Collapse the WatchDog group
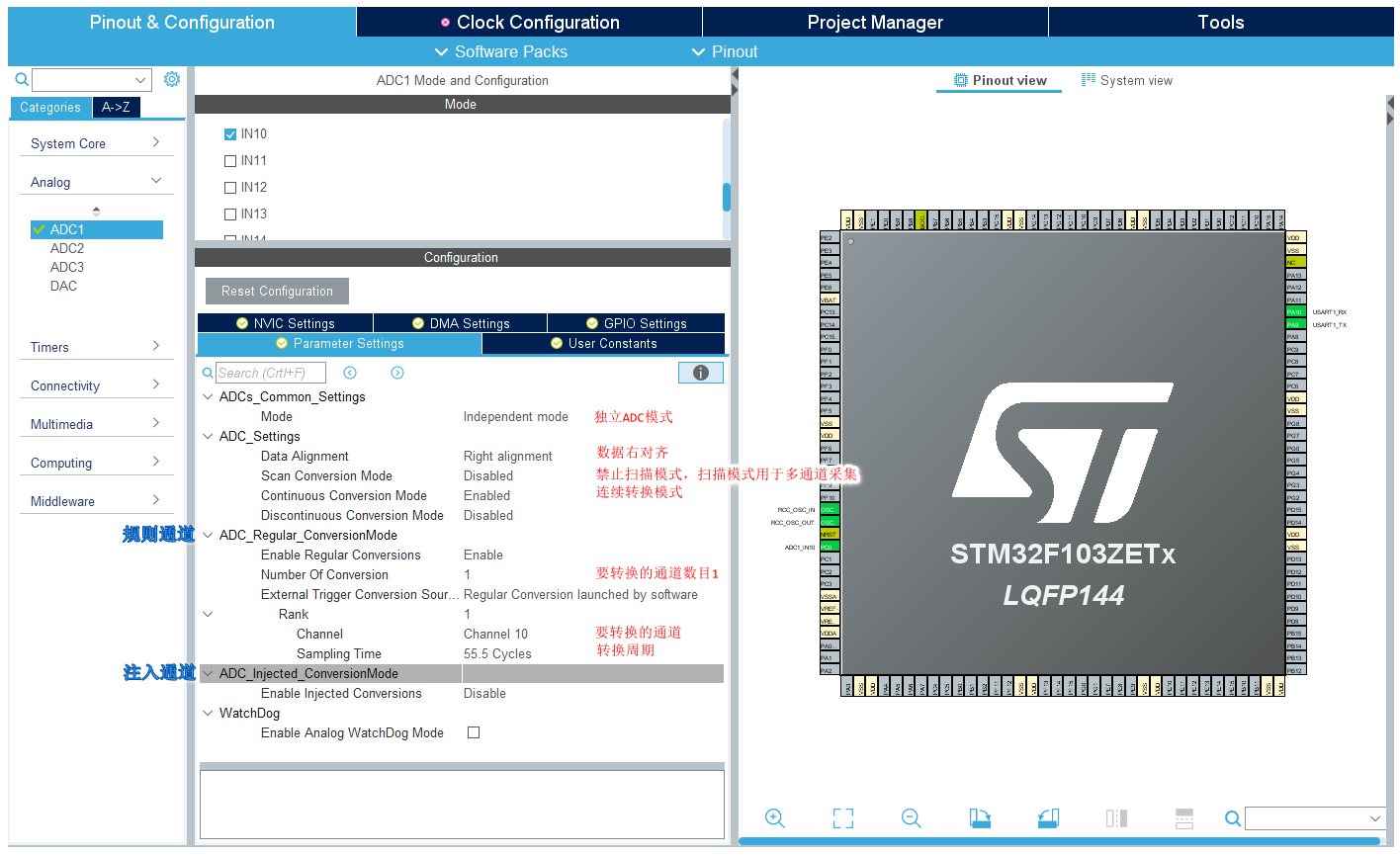The image size is (1400, 855). 208,713
